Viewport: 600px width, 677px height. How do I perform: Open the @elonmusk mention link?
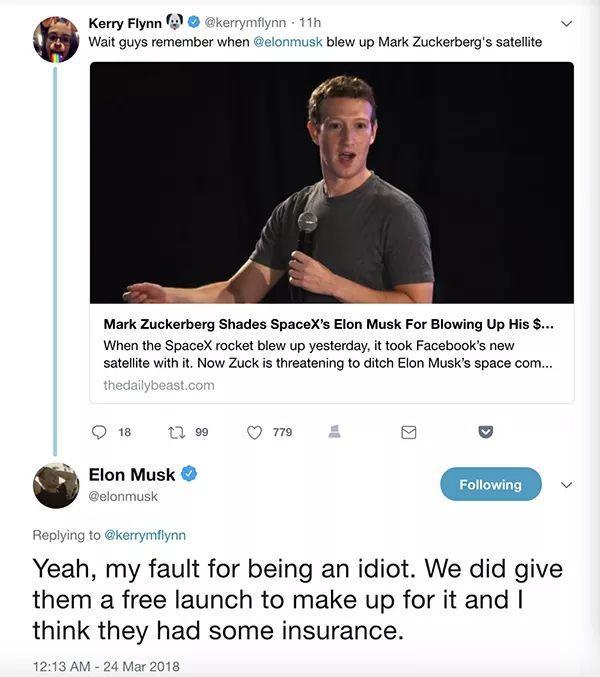click(287, 42)
